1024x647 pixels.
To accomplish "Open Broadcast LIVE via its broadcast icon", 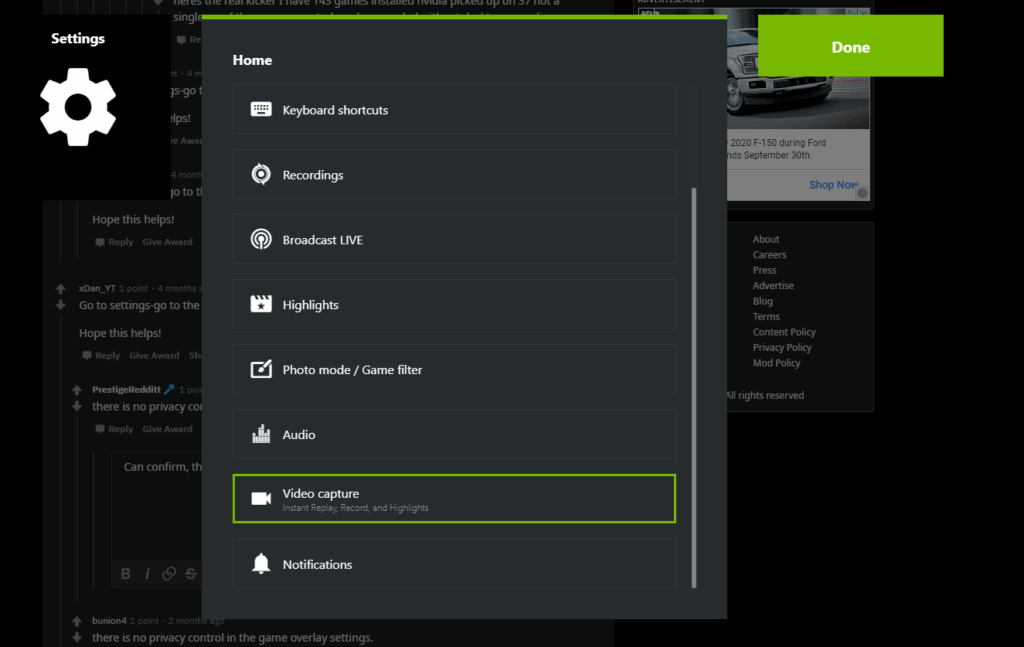I will (261, 238).
